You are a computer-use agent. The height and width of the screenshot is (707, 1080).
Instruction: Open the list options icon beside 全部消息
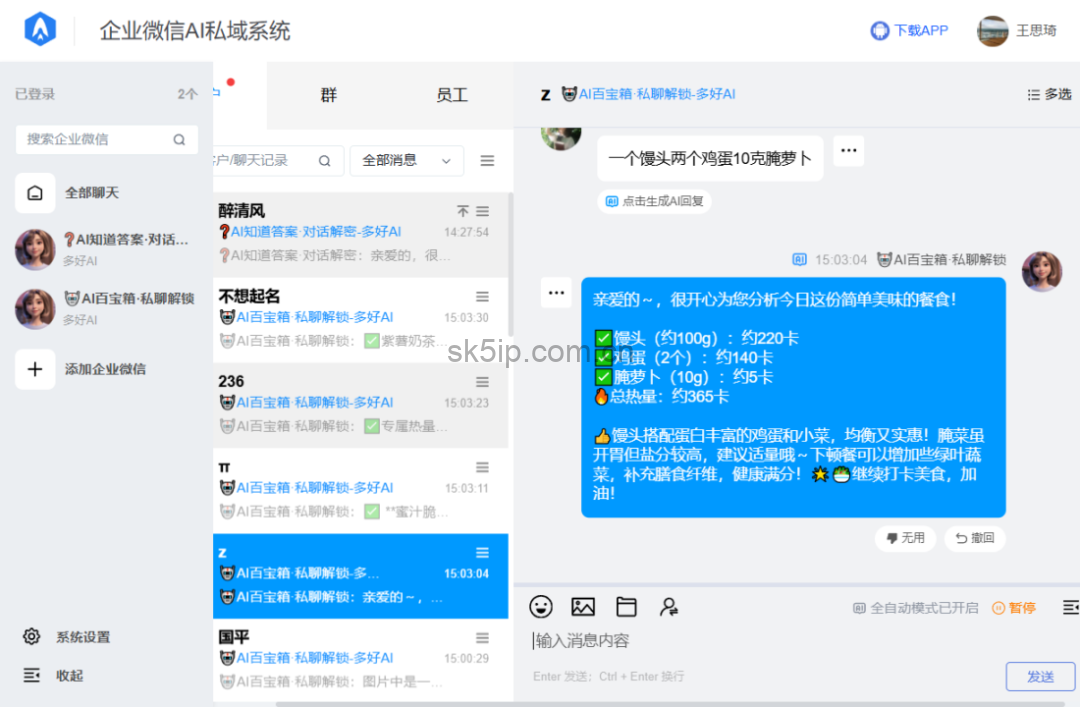pyautogui.click(x=487, y=160)
